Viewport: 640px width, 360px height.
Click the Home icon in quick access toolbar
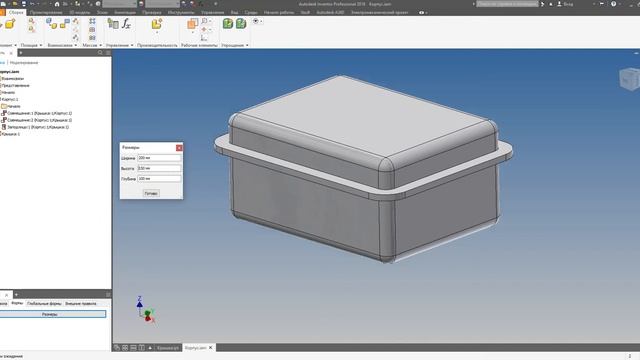[x=57, y=4]
